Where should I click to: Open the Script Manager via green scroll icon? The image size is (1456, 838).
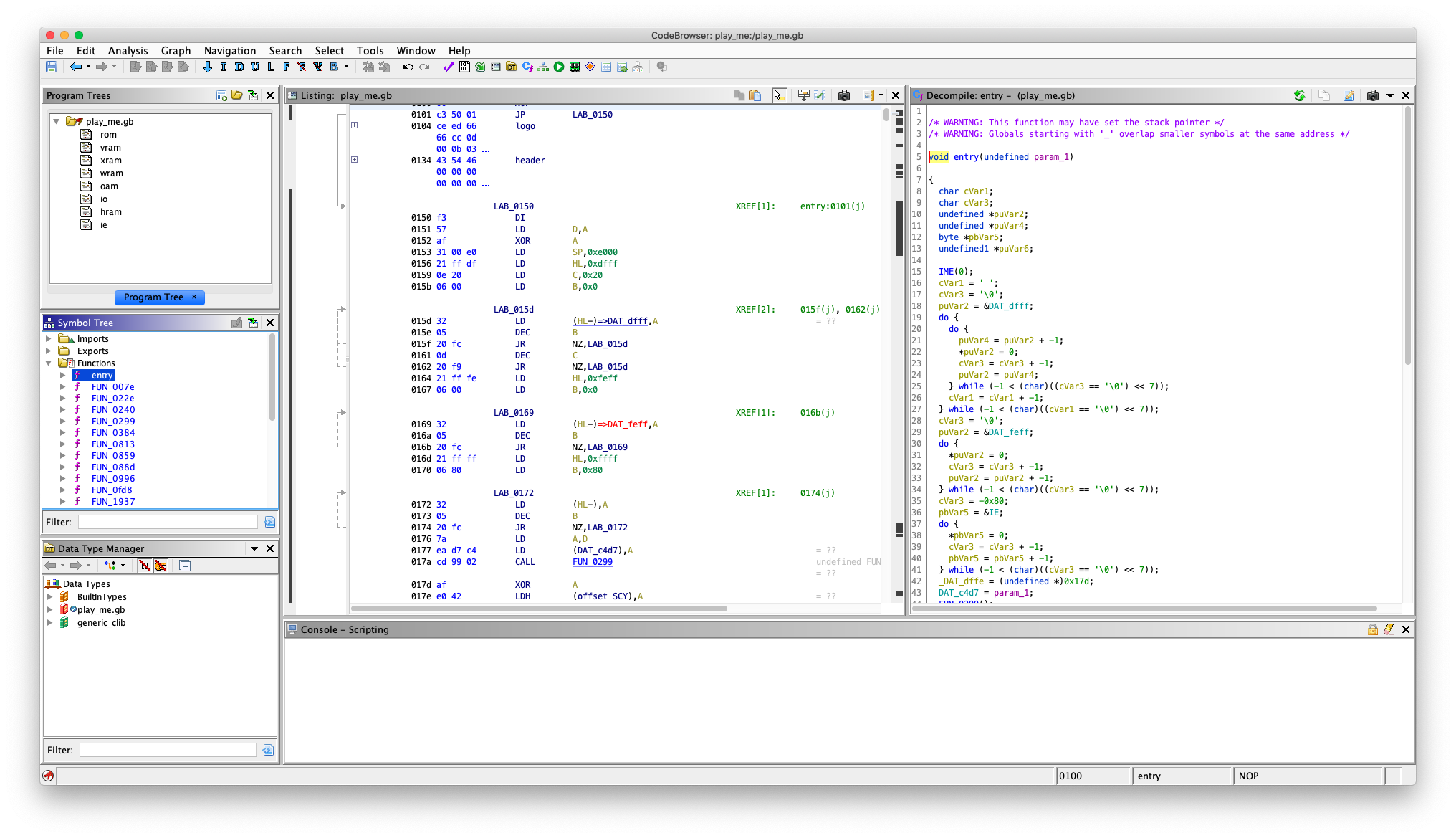[480, 67]
